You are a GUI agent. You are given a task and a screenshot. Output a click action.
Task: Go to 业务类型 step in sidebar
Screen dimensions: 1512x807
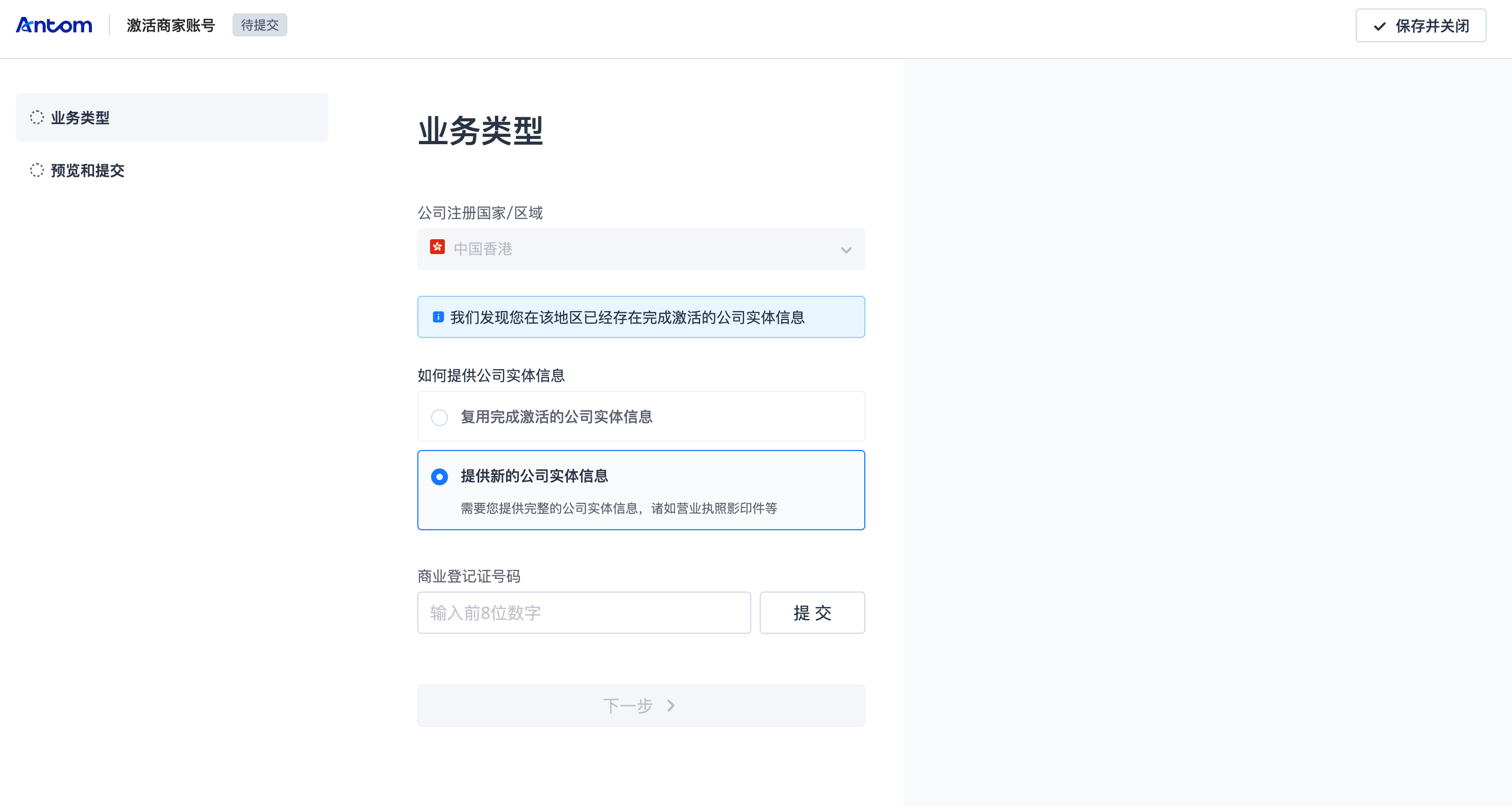click(80, 117)
